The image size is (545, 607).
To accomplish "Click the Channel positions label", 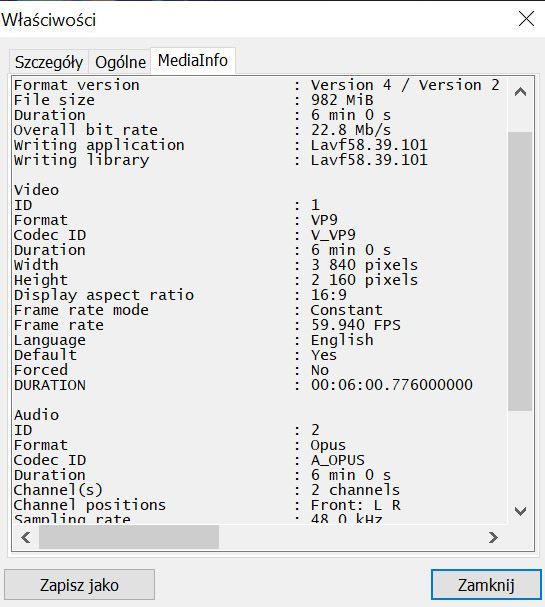I will (90, 505).
